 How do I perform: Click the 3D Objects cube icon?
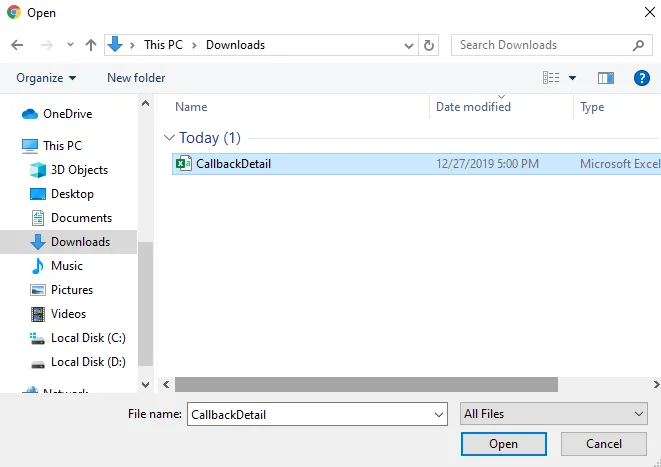tap(38, 170)
